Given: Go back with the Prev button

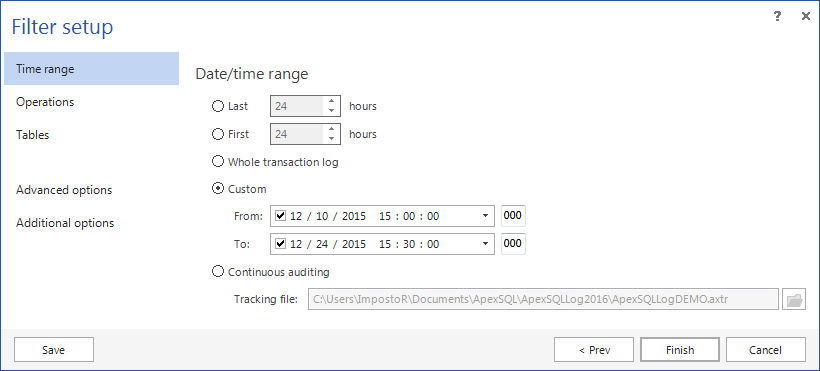Looking at the screenshot, I should (x=594, y=350).
